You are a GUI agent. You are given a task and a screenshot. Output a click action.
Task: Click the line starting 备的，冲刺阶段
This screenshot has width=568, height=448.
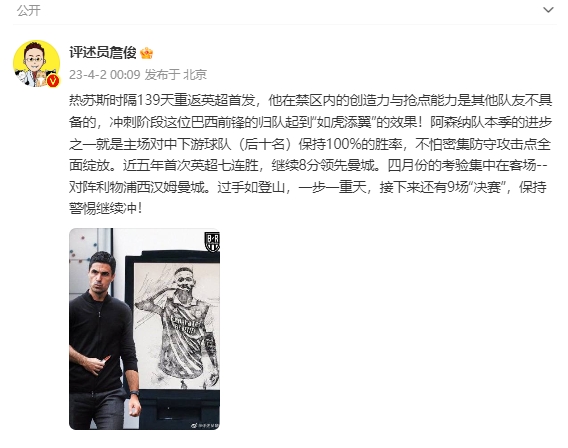click(x=310, y=122)
